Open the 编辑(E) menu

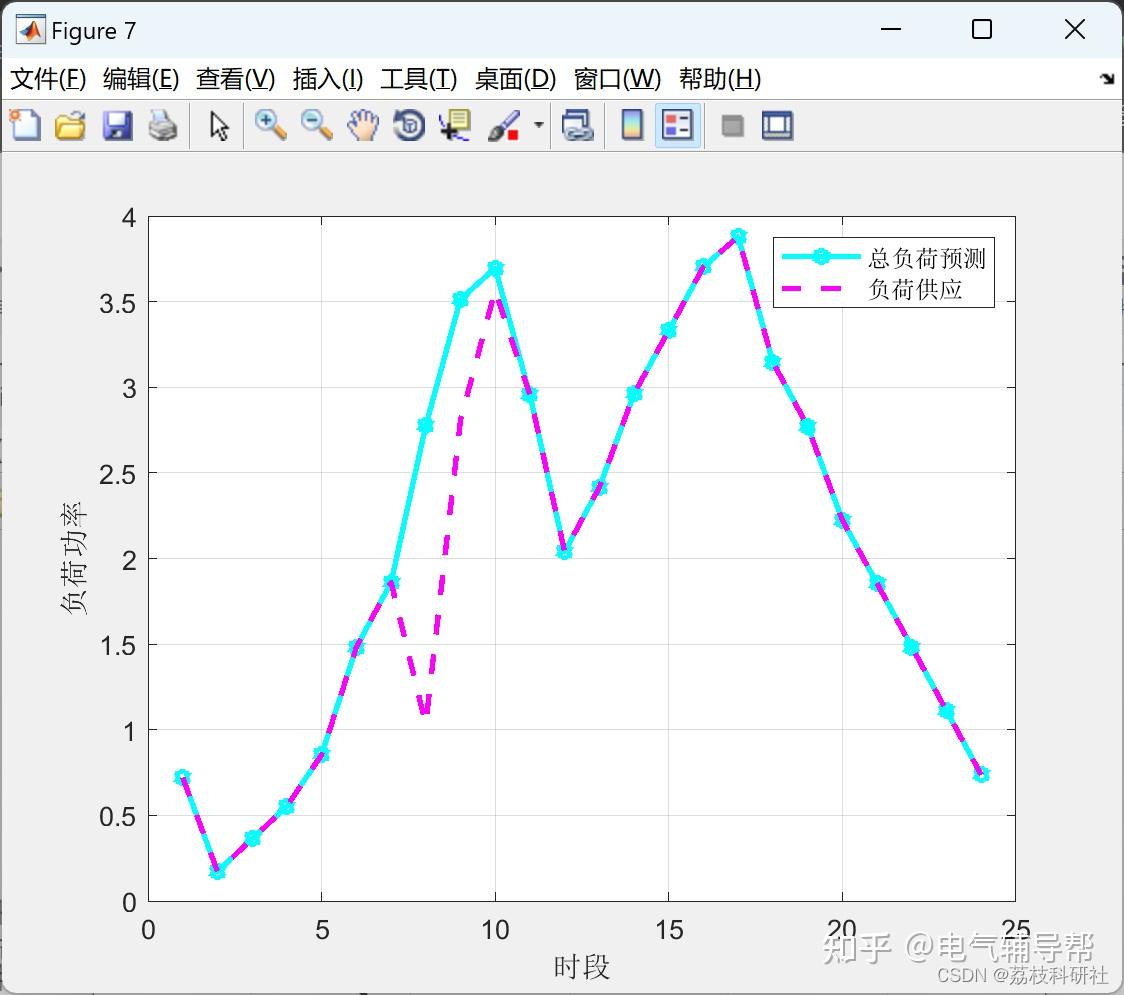pyautogui.click(x=141, y=79)
